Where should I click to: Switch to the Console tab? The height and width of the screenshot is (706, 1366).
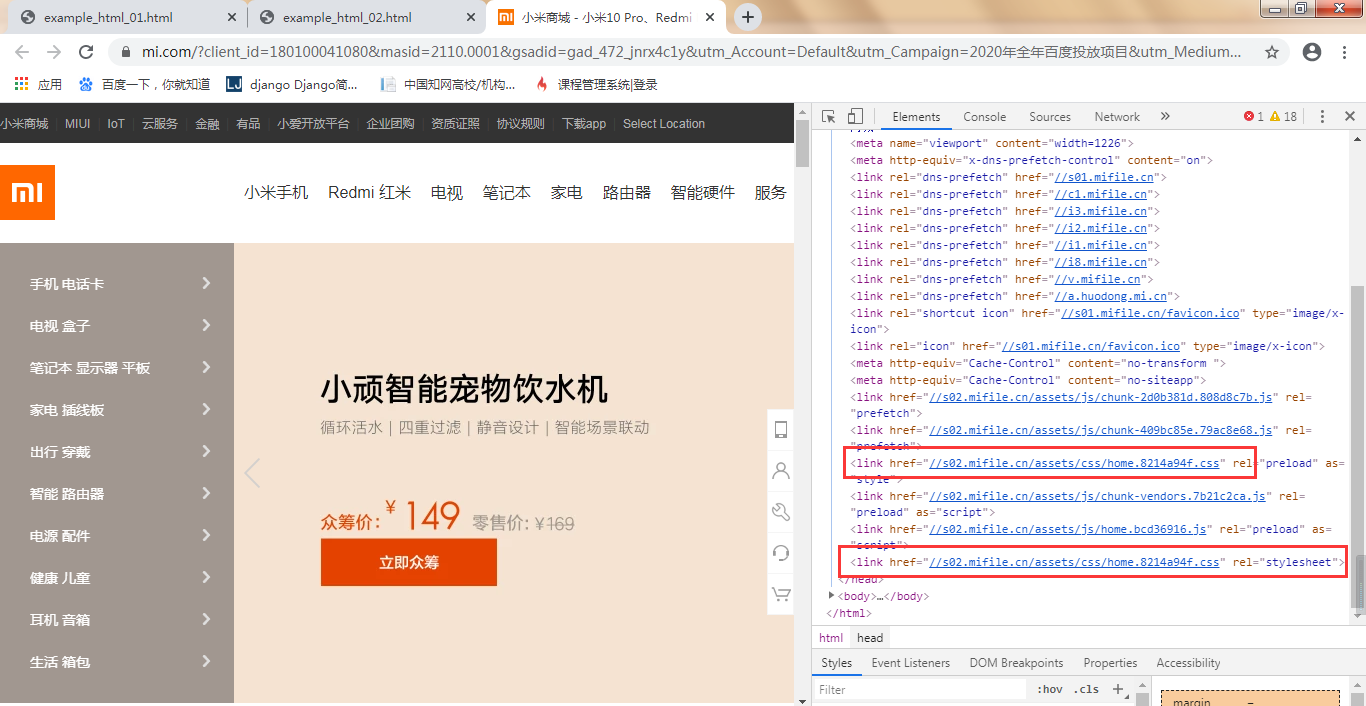point(985,117)
